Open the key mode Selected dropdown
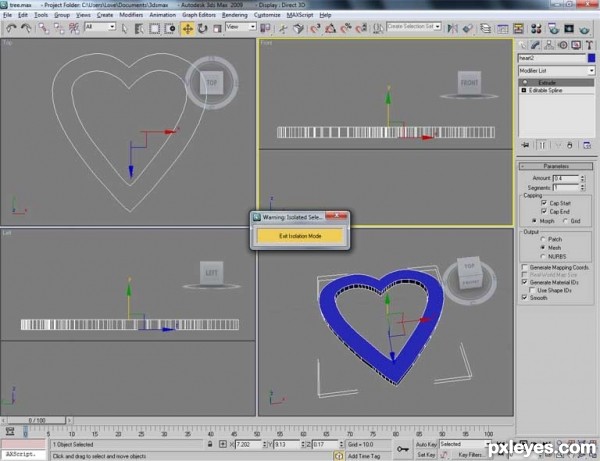The image size is (600, 461). (x=465, y=444)
